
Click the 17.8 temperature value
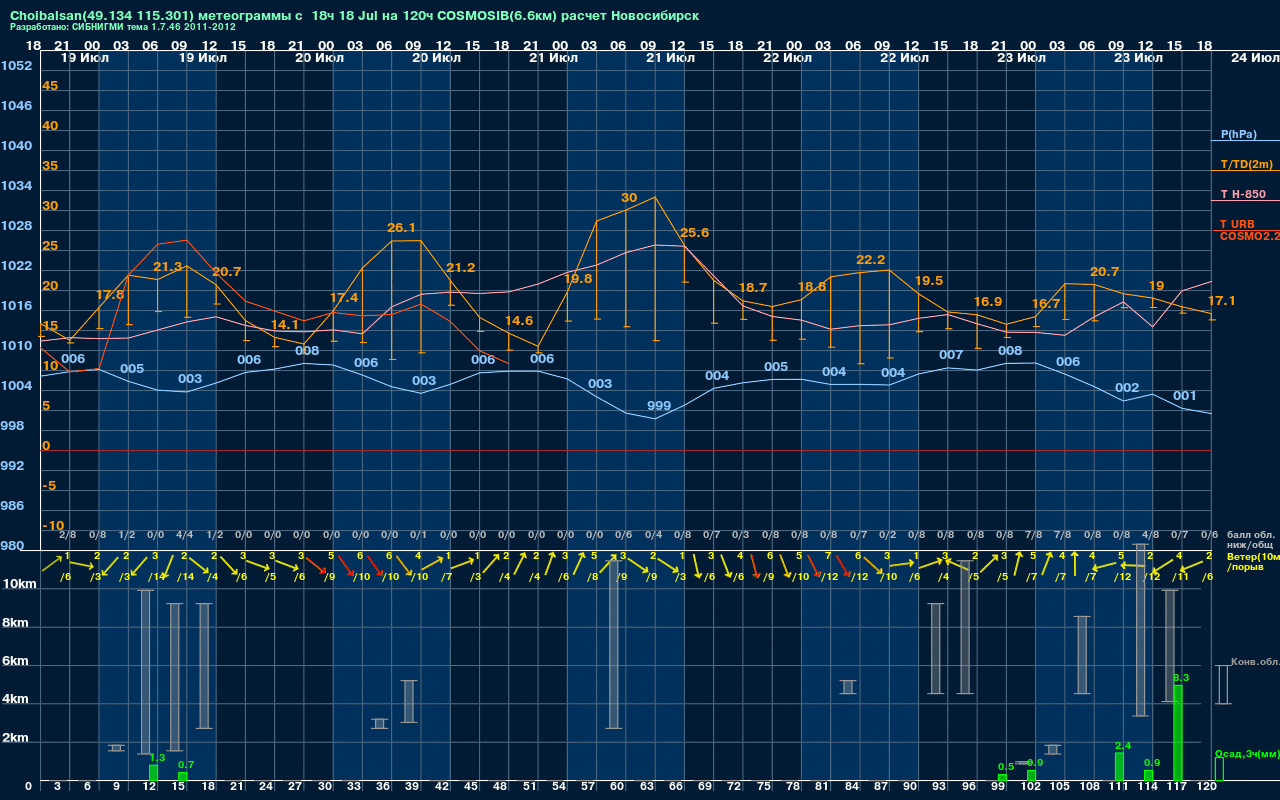[110, 295]
